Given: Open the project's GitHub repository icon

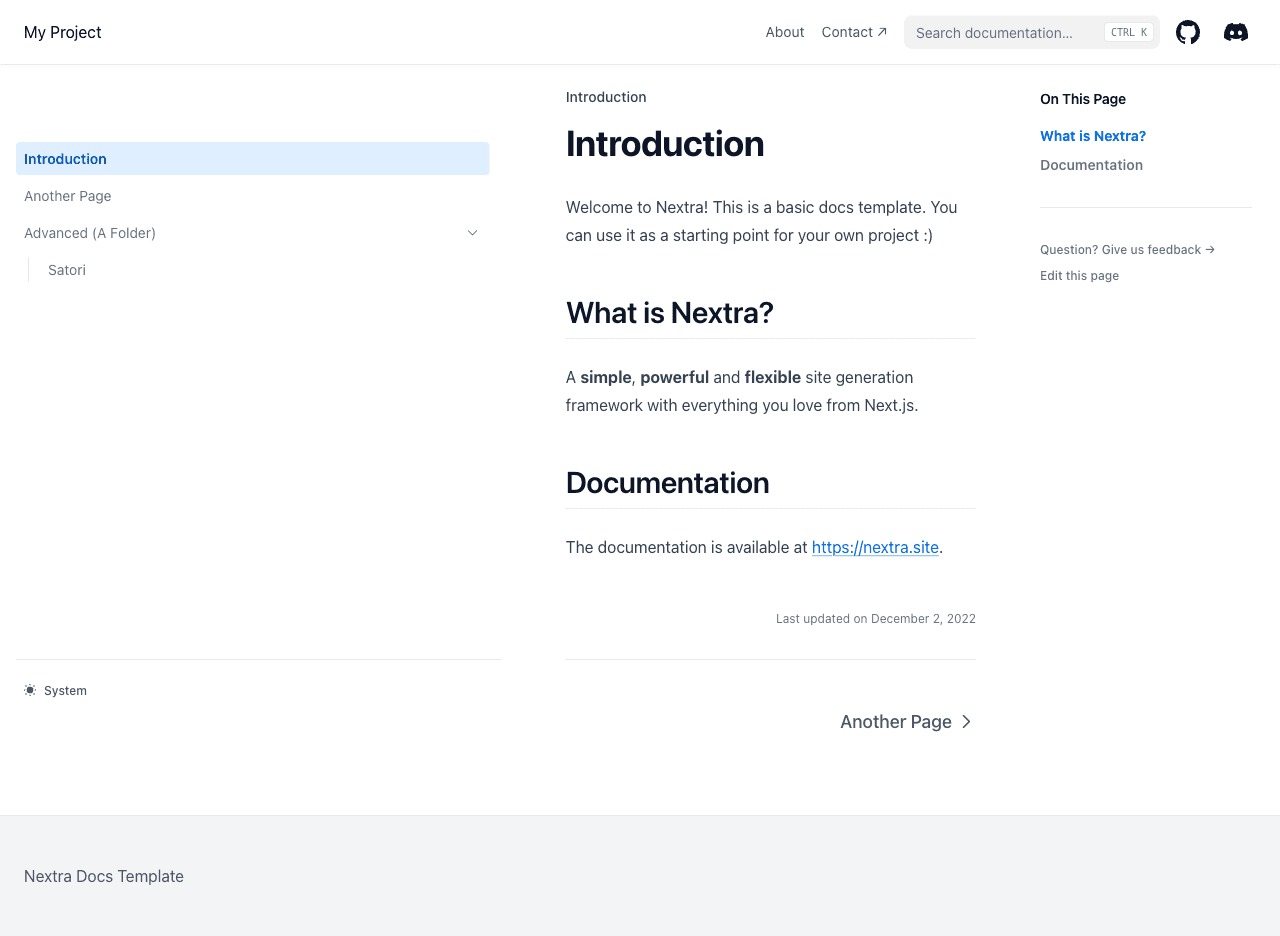Looking at the screenshot, I should pos(1188,32).
